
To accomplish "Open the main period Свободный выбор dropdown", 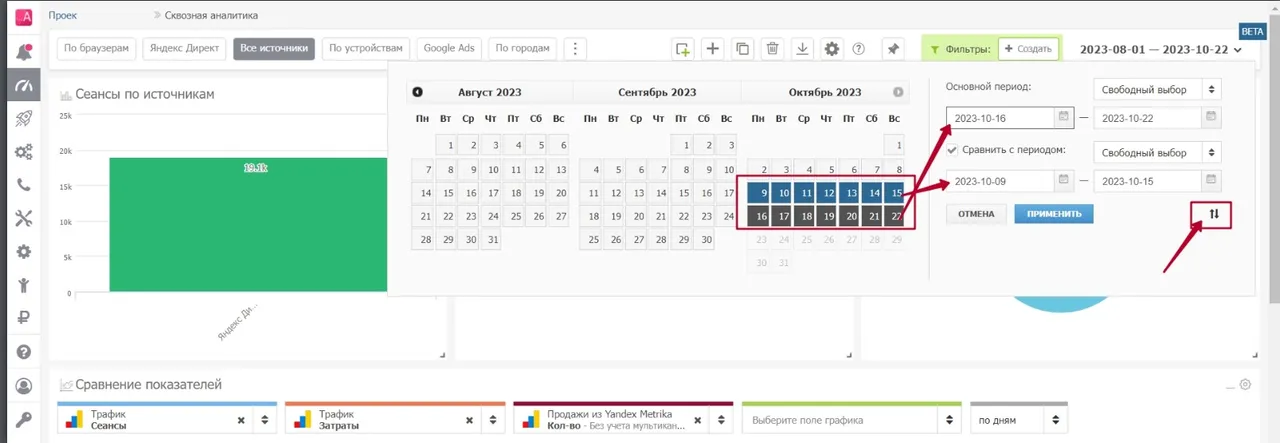I will [x=1157, y=90].
